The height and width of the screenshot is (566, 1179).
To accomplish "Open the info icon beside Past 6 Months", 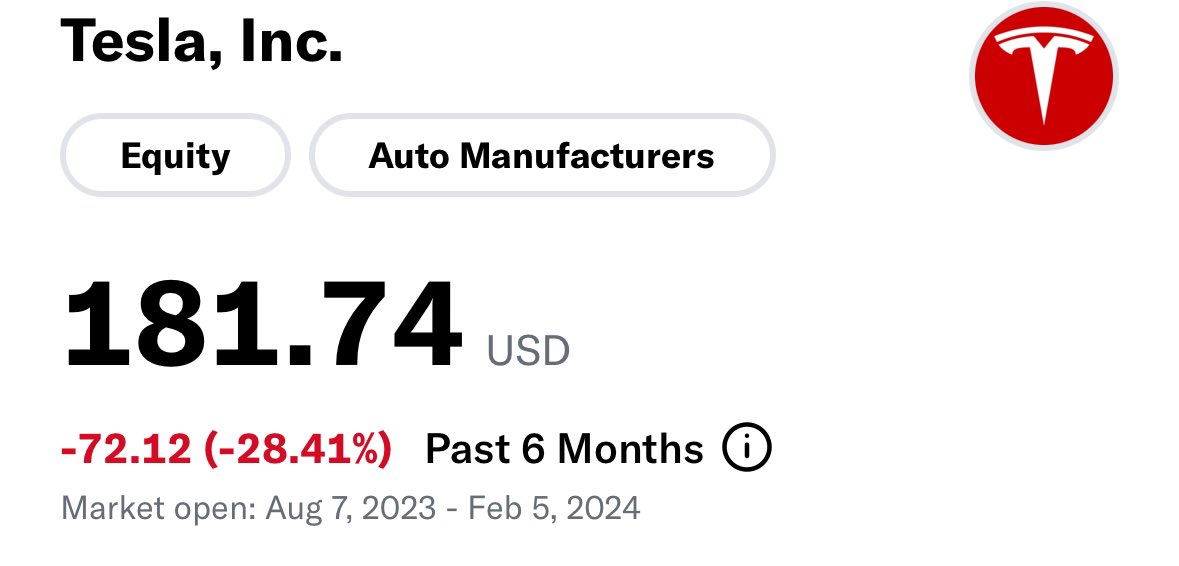I will point(747,447).
